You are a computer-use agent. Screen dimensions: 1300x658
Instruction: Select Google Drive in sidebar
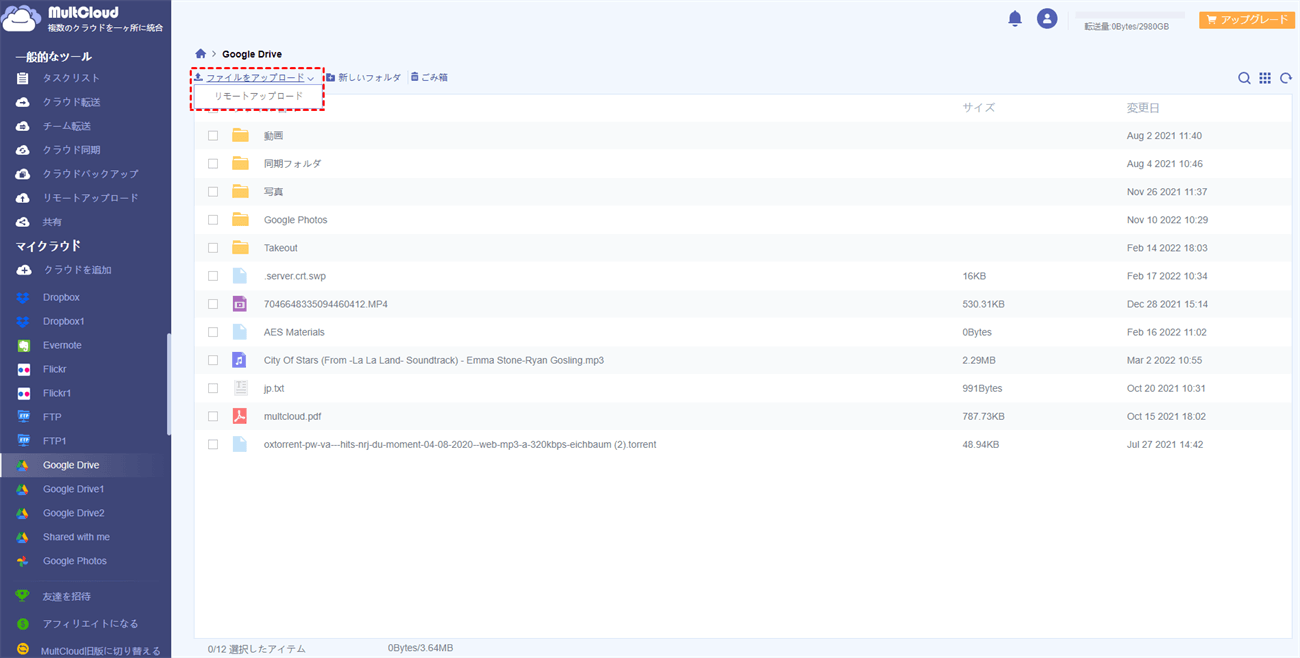tap(71, 465)
